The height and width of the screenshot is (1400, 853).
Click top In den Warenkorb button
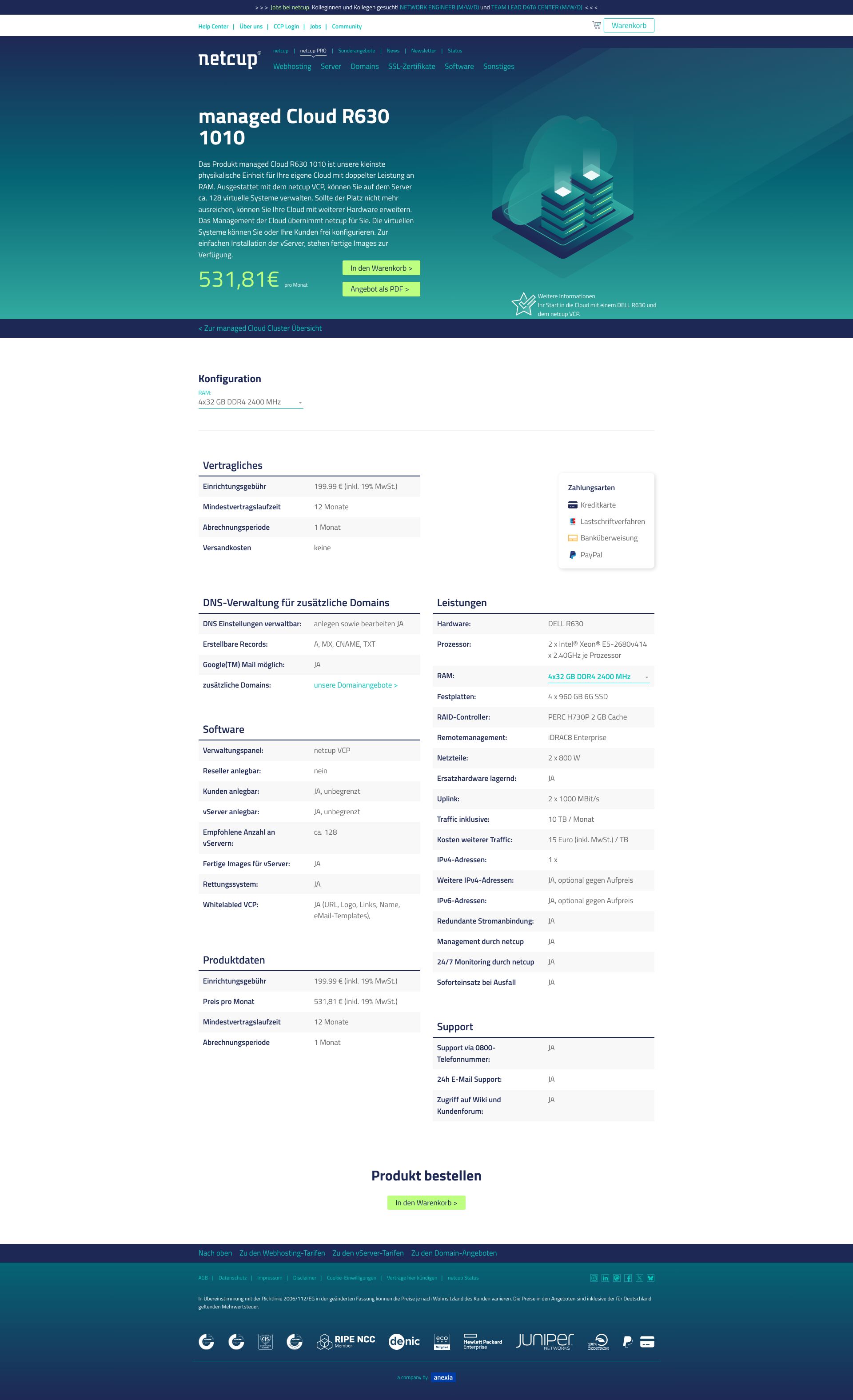(381, 268)
